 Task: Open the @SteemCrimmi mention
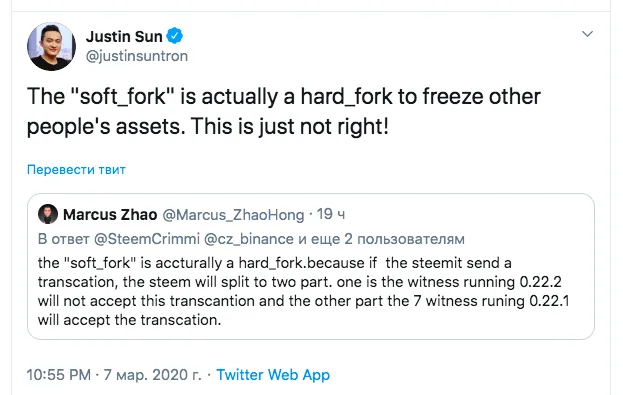coord(147,239)
